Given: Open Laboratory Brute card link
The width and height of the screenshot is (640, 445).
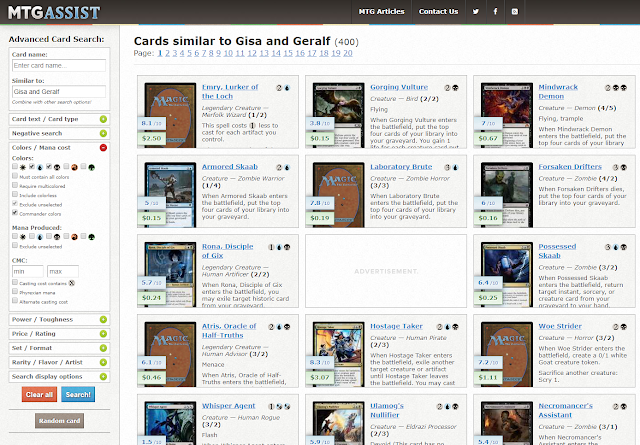Looking at the screenshot, I should coord(401,167).
